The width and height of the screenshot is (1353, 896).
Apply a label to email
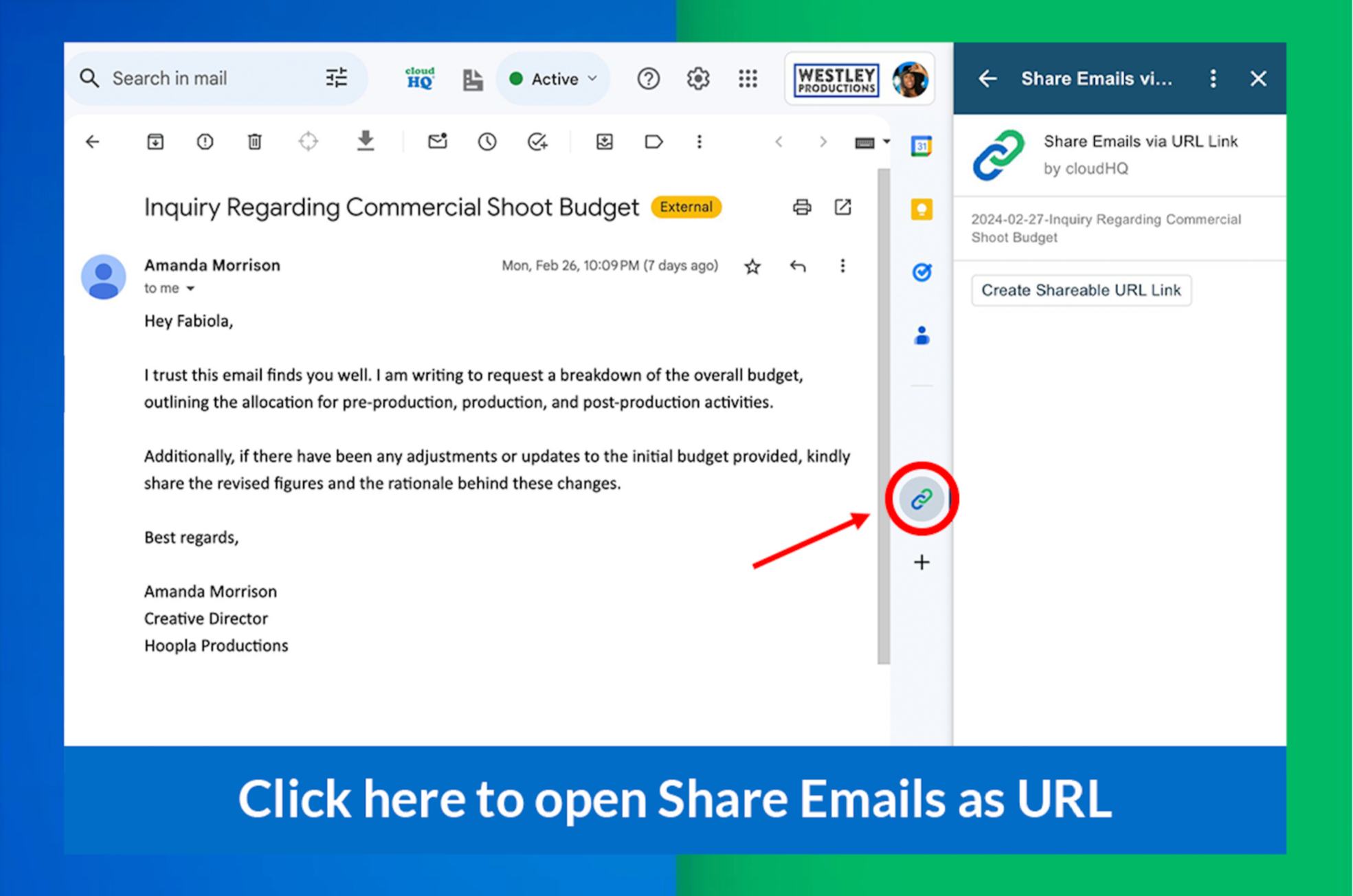653,142
